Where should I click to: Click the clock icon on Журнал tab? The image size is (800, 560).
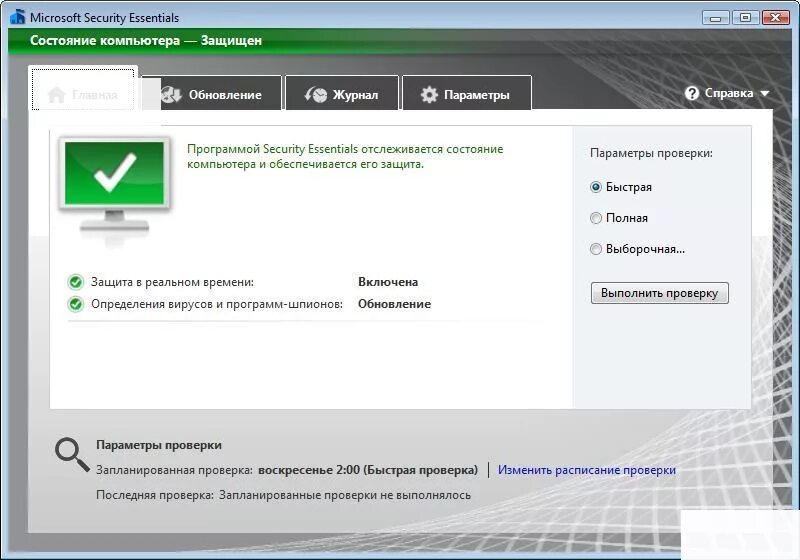(316, 94)
